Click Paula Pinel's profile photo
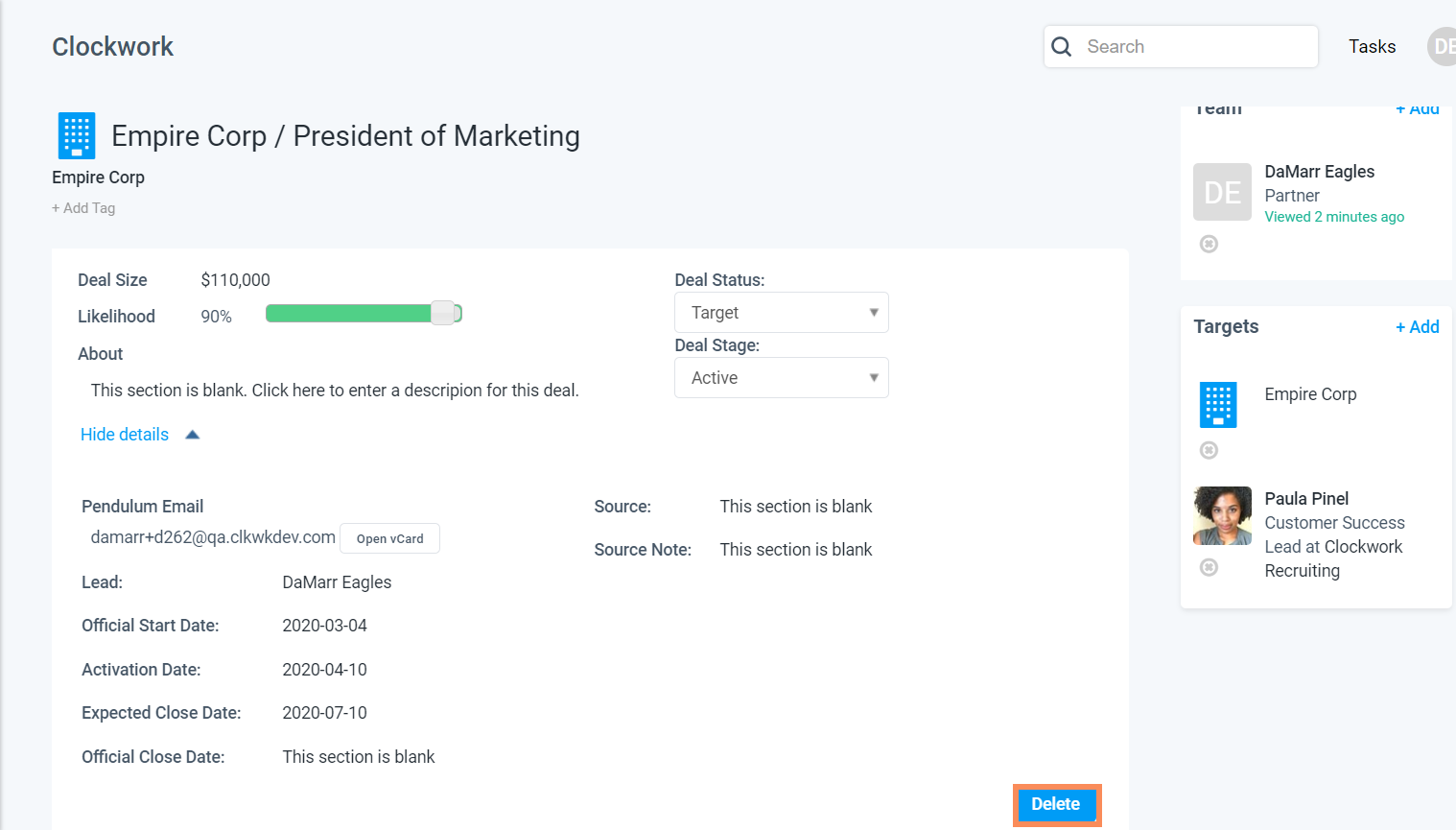Image resolution: width=1456 pixels, height=830 pixels. click(x=1222, y=515)
